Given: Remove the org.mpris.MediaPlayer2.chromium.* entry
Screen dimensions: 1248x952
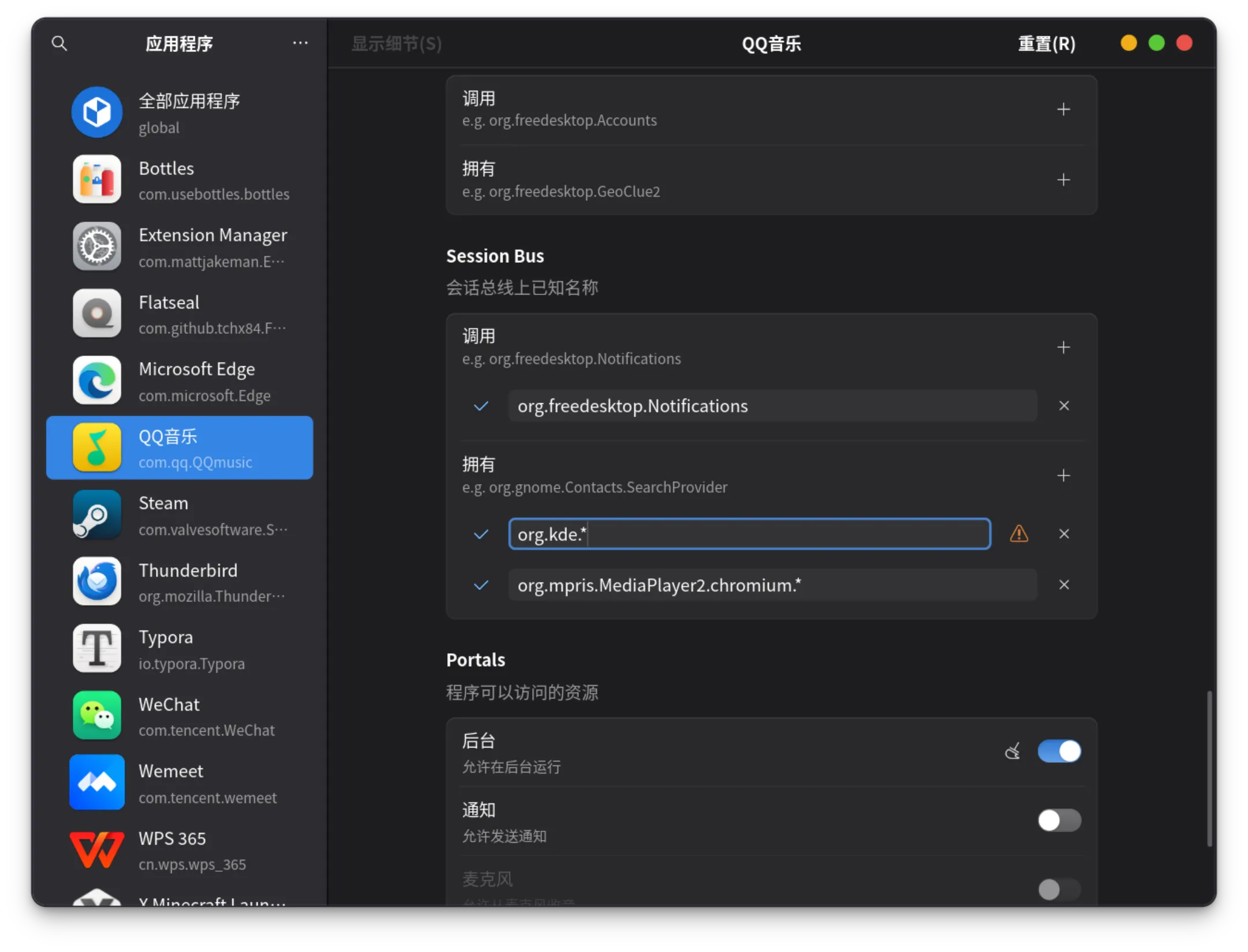Looking at the screenshot, I should pos(1064,585).
